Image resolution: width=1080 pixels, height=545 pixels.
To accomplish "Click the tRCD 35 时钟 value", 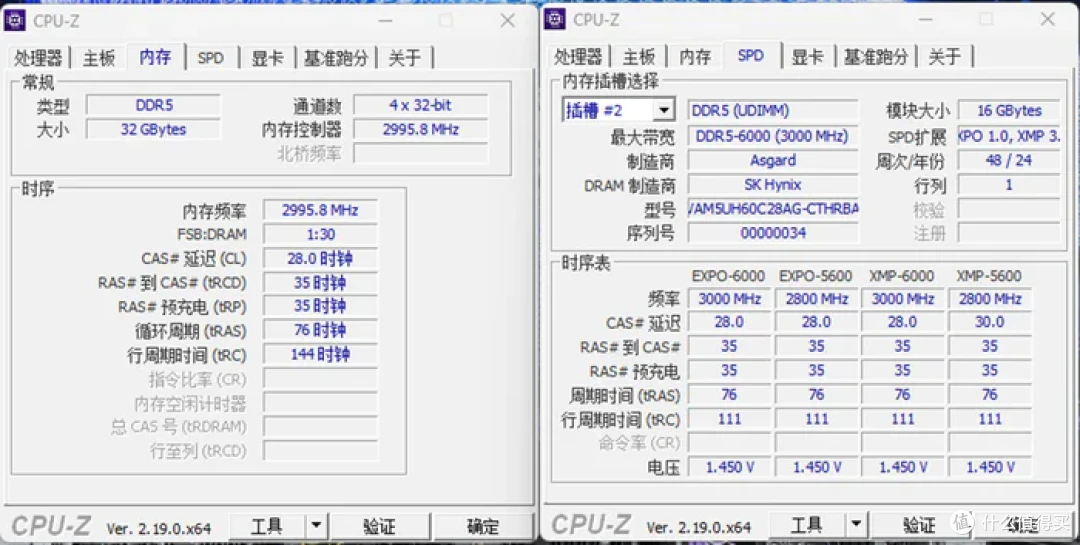I will [320, 282].
